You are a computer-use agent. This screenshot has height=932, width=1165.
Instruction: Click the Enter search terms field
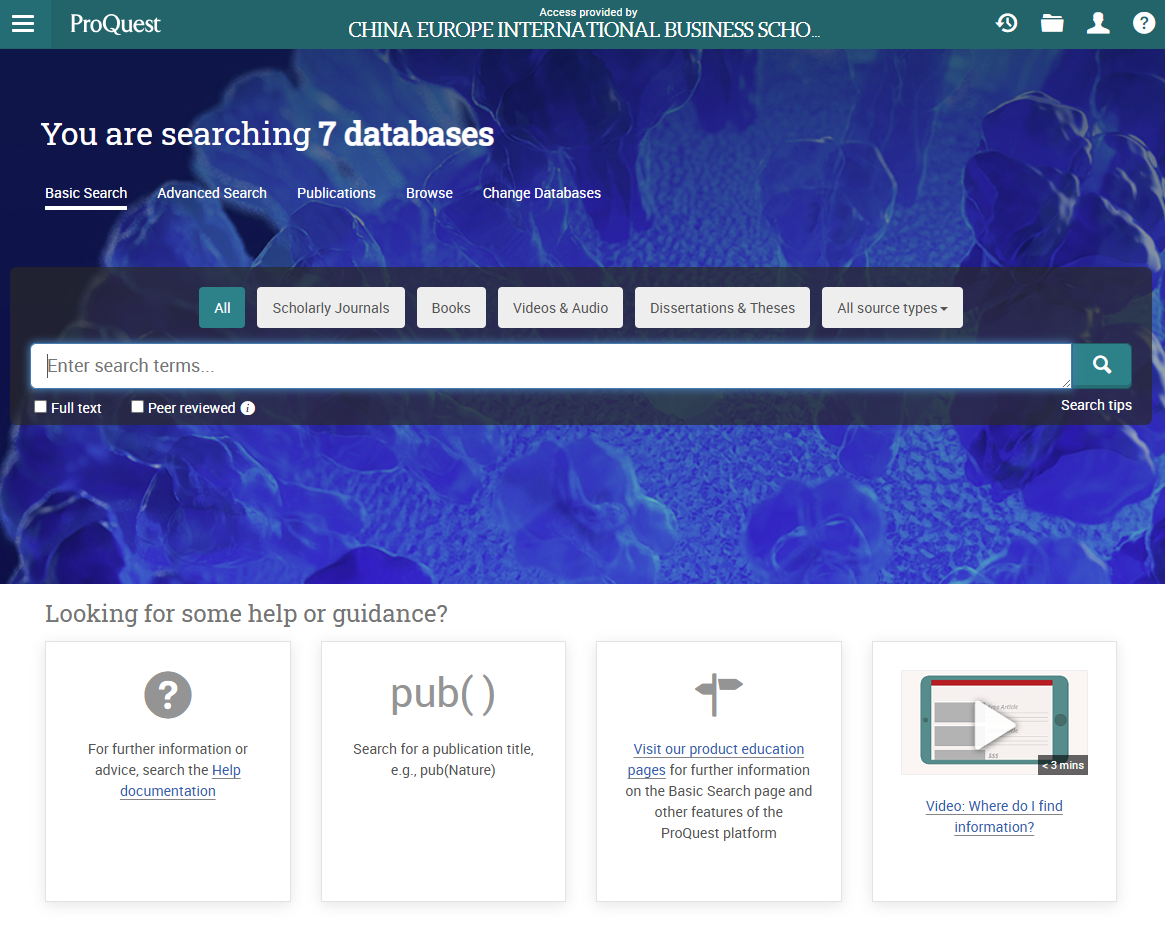550,366
